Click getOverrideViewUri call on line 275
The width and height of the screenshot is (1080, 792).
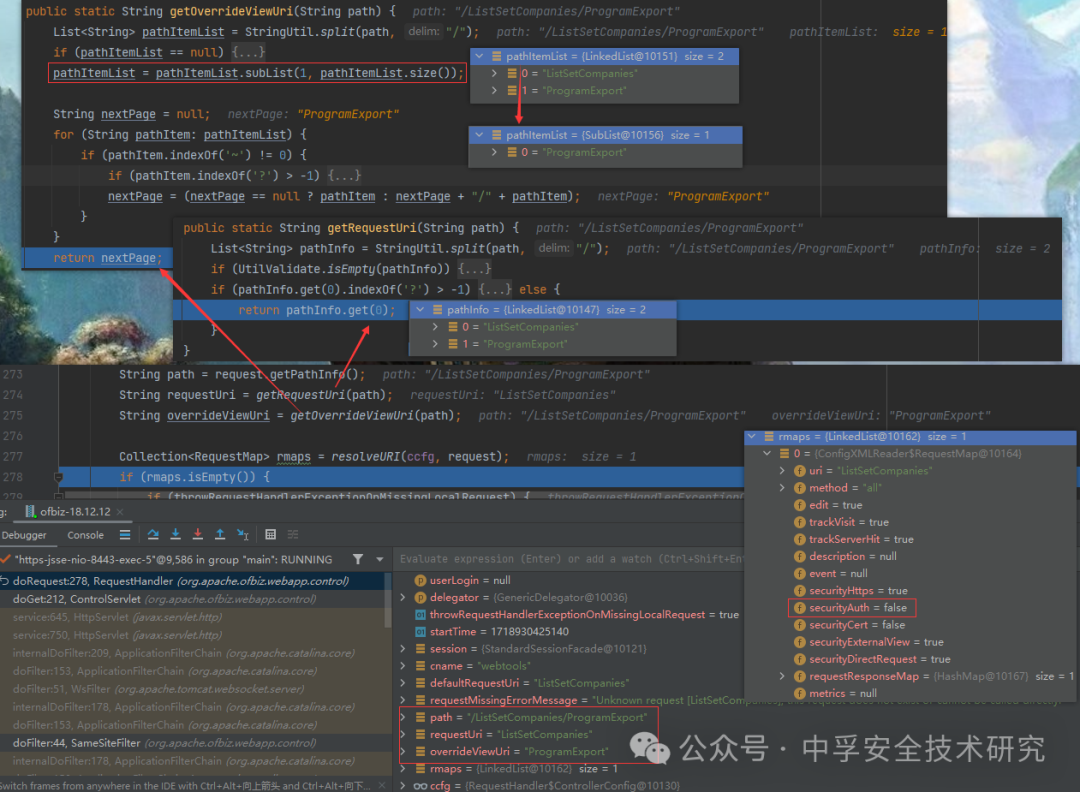click(x=352, y=415)
